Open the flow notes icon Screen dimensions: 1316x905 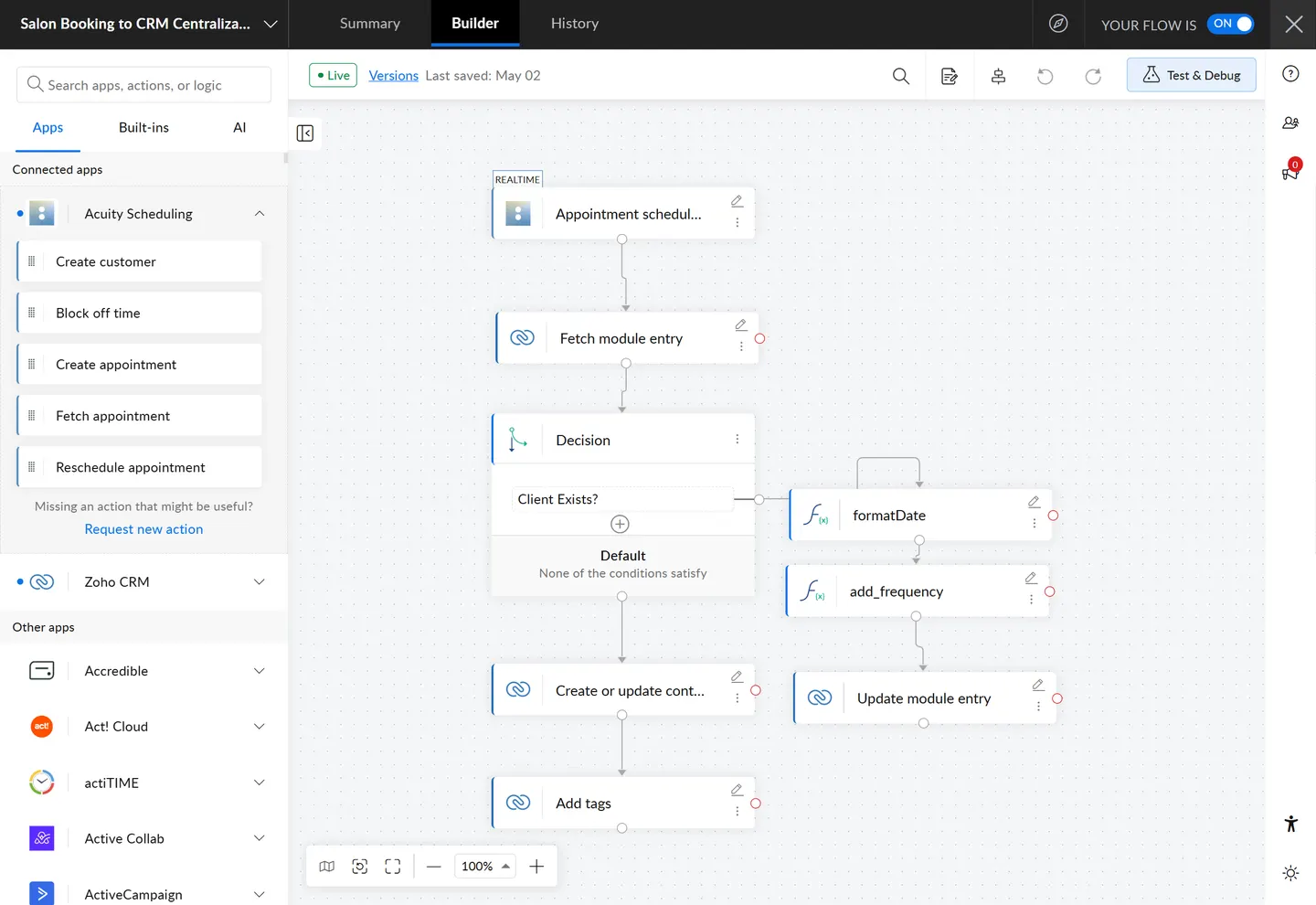point(950,76)
